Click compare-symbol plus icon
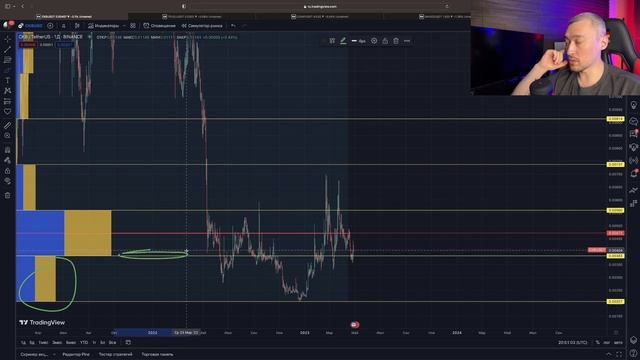640x360 pixels. (50, 26)
